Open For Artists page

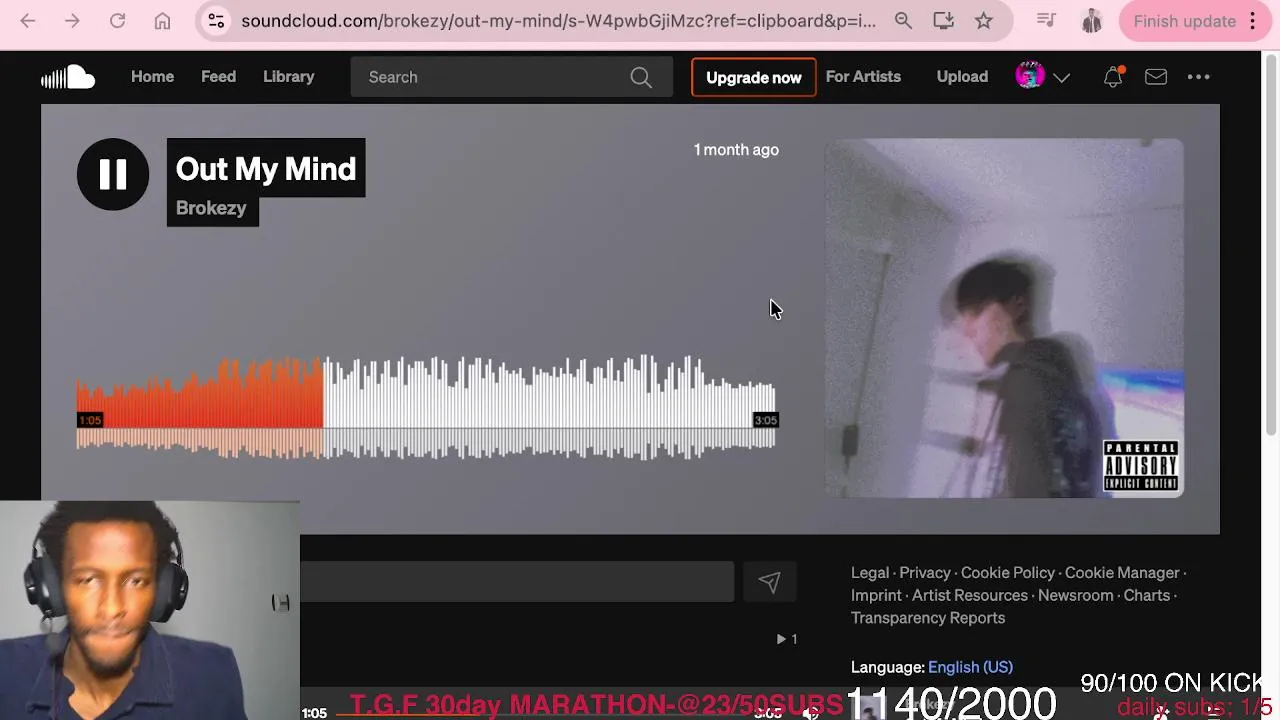[863, 77]
